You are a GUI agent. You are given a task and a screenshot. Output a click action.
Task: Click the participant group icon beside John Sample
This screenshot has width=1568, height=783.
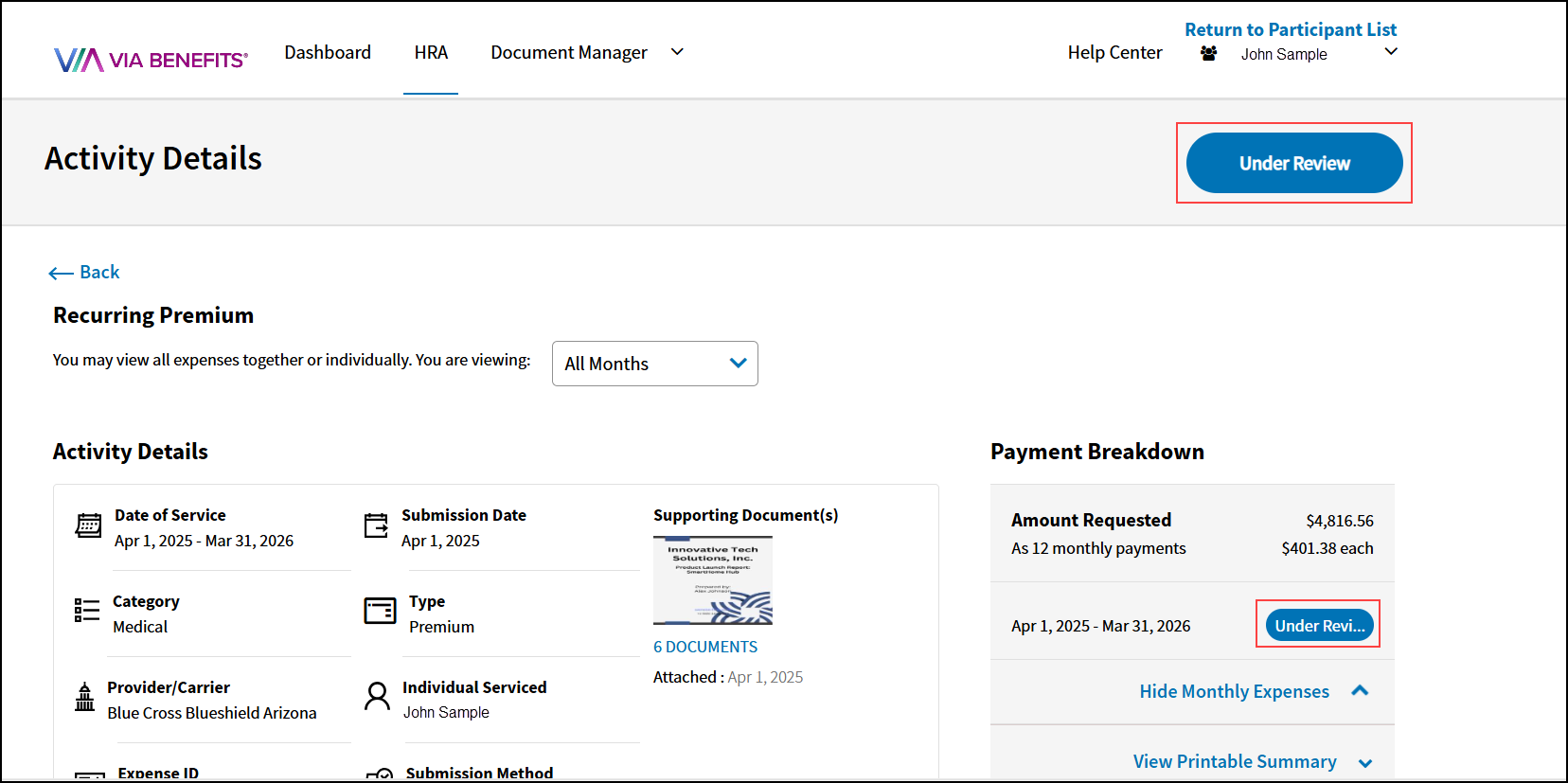(1208, 54)
